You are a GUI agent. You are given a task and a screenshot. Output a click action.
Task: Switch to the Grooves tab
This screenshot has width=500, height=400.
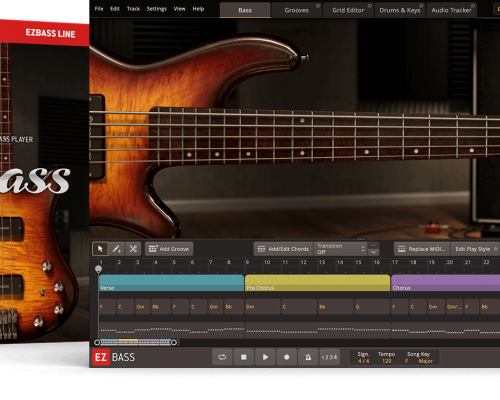click(296, 10)
